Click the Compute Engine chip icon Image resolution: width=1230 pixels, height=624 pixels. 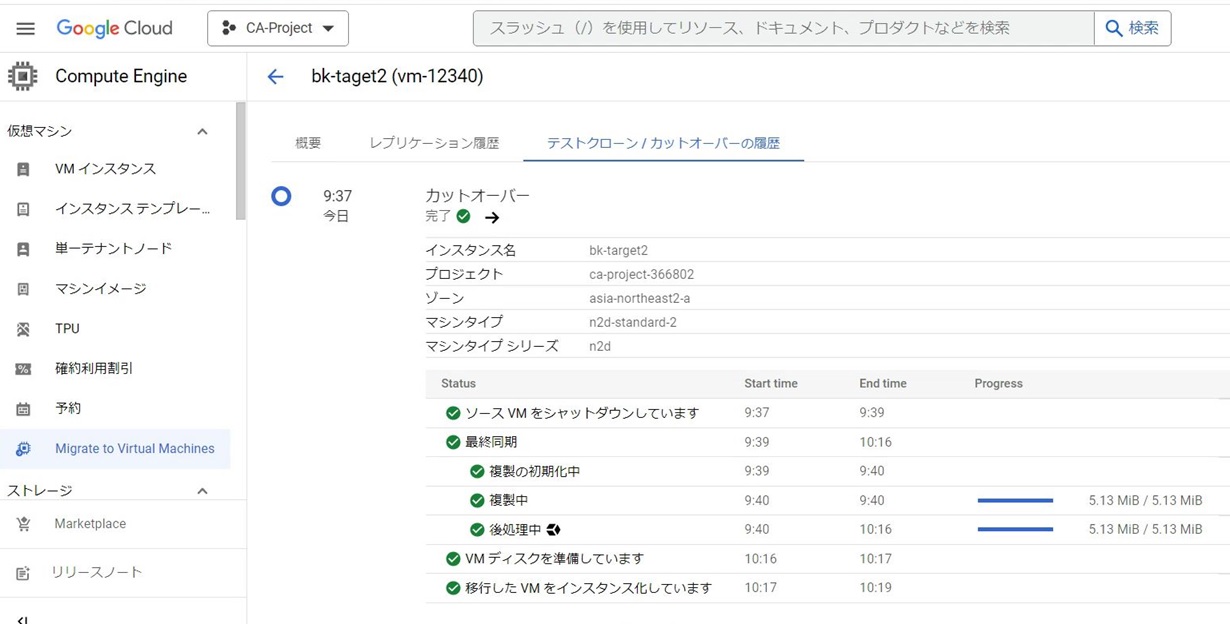(x=23, y=76)
